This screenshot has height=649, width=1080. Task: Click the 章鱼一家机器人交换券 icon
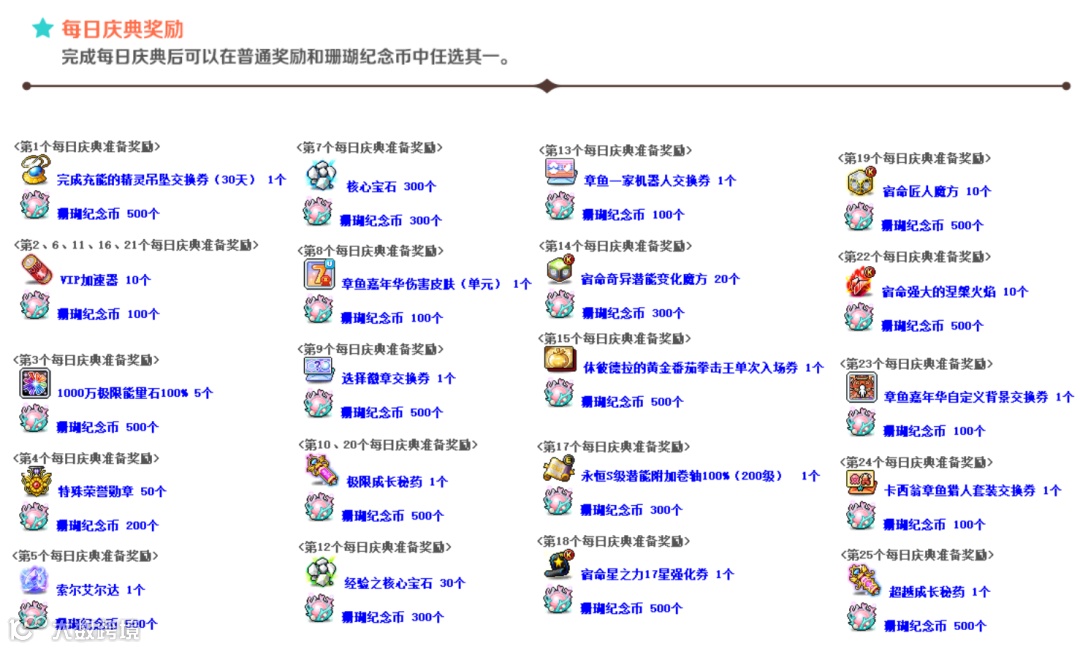(x=560, y=171)
